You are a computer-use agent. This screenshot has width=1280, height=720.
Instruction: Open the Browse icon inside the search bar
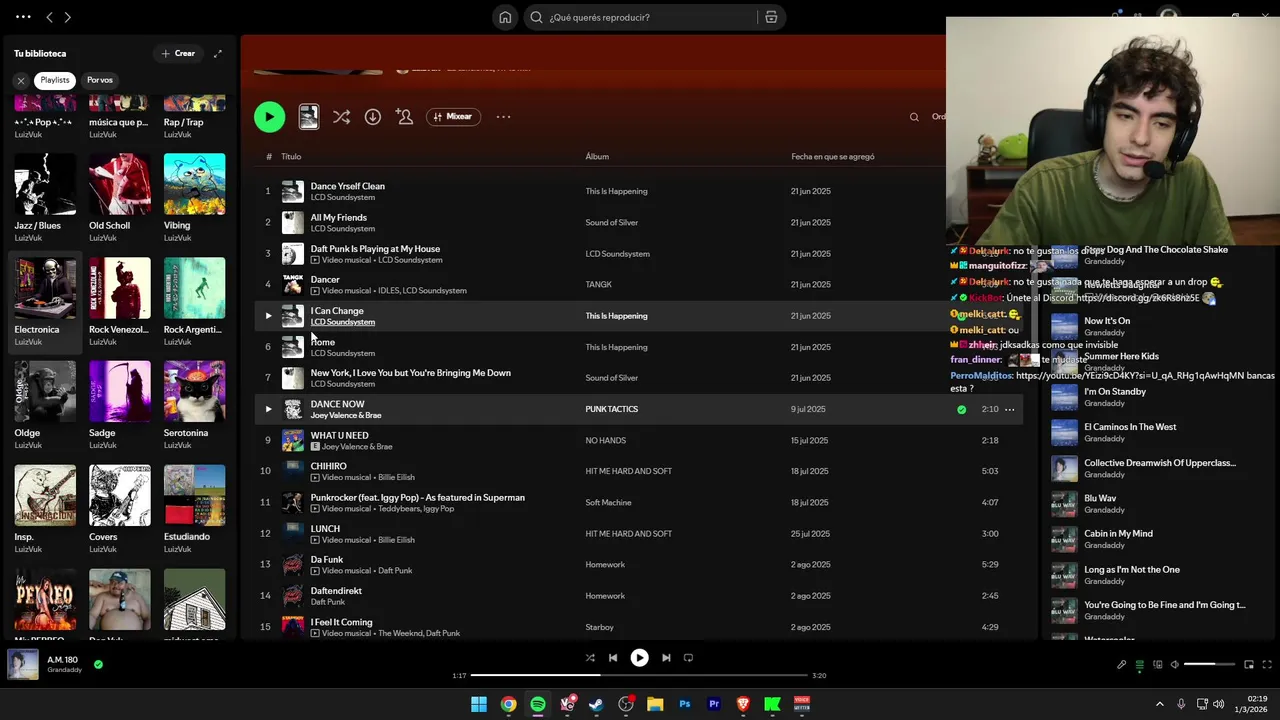(771, 17)
